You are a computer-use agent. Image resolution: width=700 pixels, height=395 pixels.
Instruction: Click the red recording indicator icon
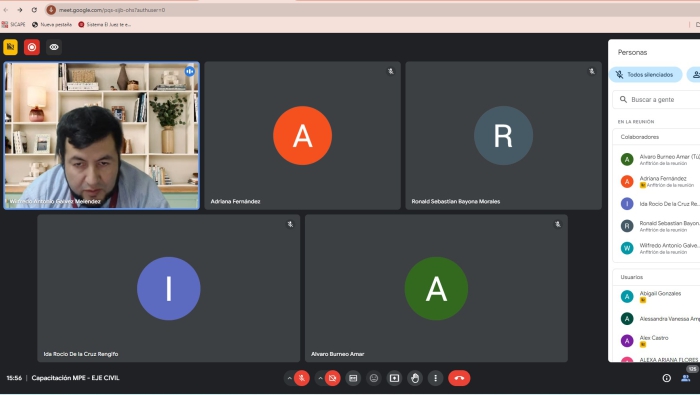(x=32, y=47)
